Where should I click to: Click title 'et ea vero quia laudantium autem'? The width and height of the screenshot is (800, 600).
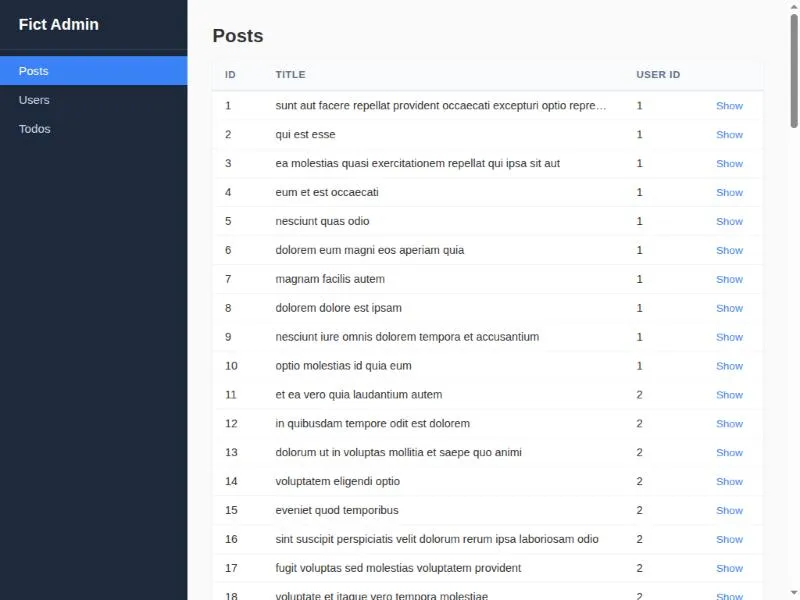point(359,395)
